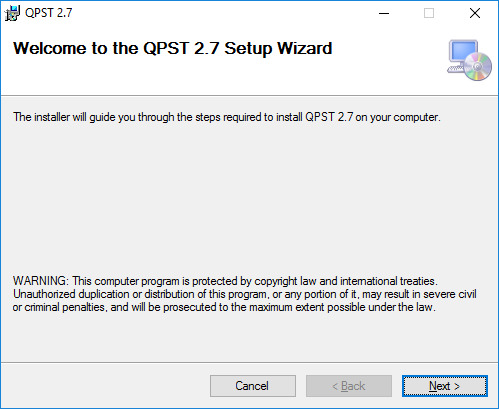Click the disabled maximize window square
Viewport: 499px width, 409px height.
click(429, 13)
